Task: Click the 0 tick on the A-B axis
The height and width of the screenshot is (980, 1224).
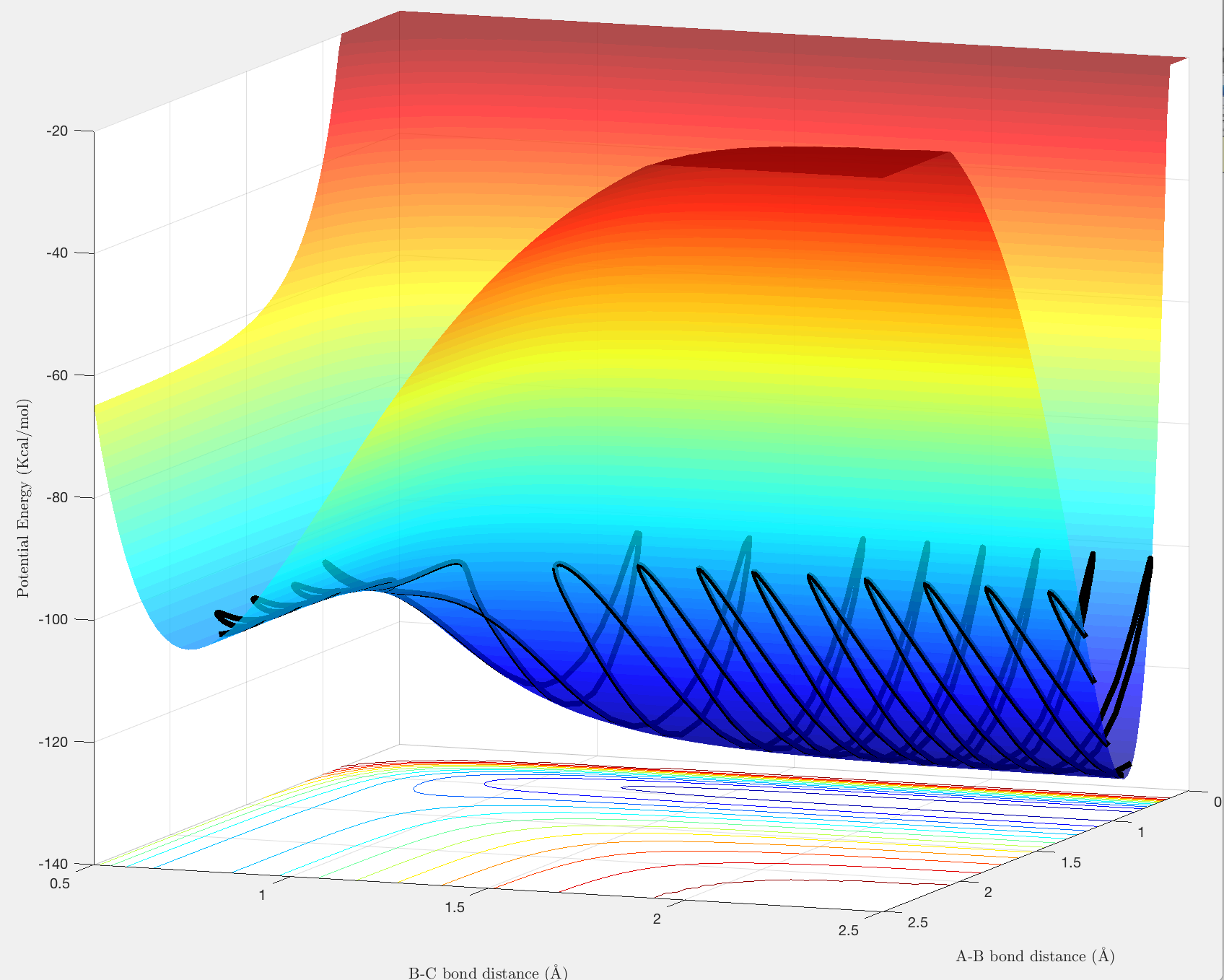Action: [x=1218, y=802]
